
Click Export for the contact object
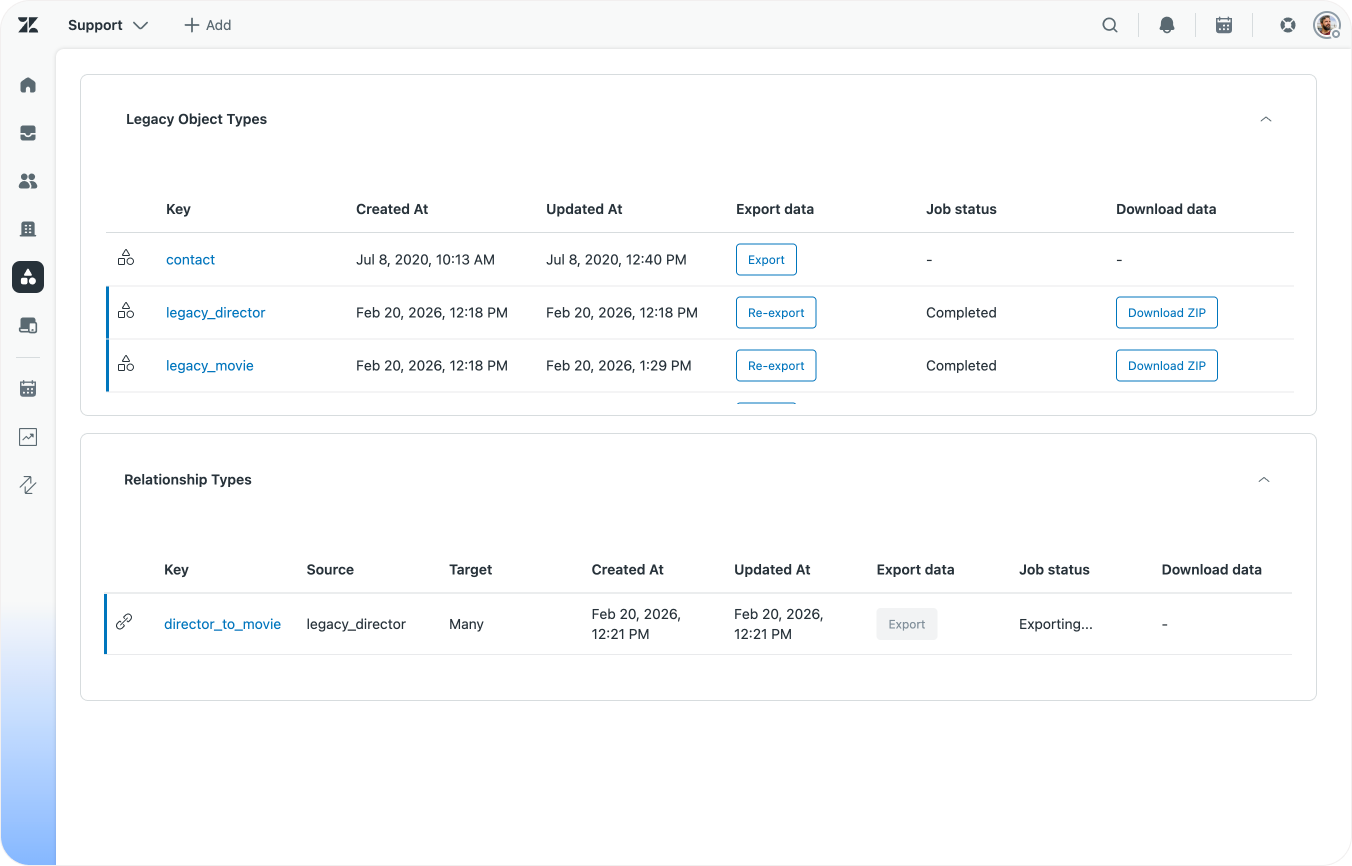click(766, 260)
